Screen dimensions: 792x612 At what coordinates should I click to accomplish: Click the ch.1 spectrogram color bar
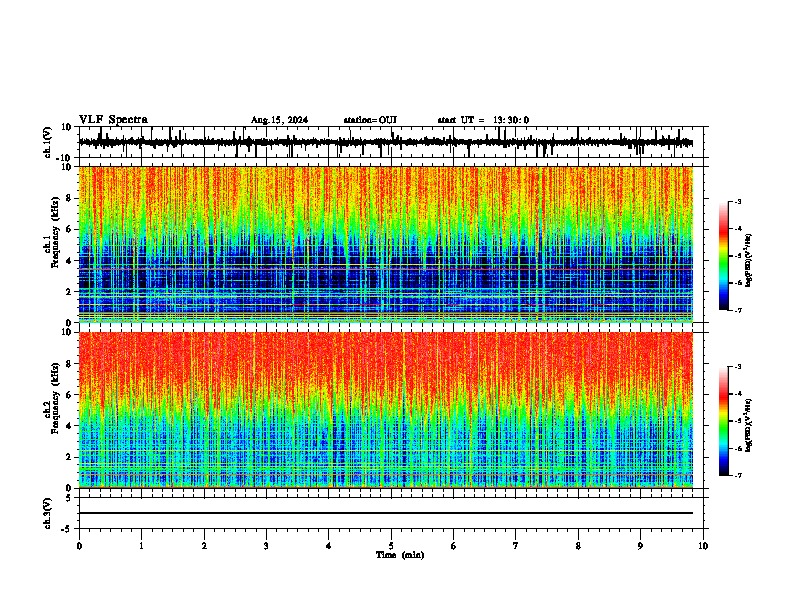(x=723, y=256)
